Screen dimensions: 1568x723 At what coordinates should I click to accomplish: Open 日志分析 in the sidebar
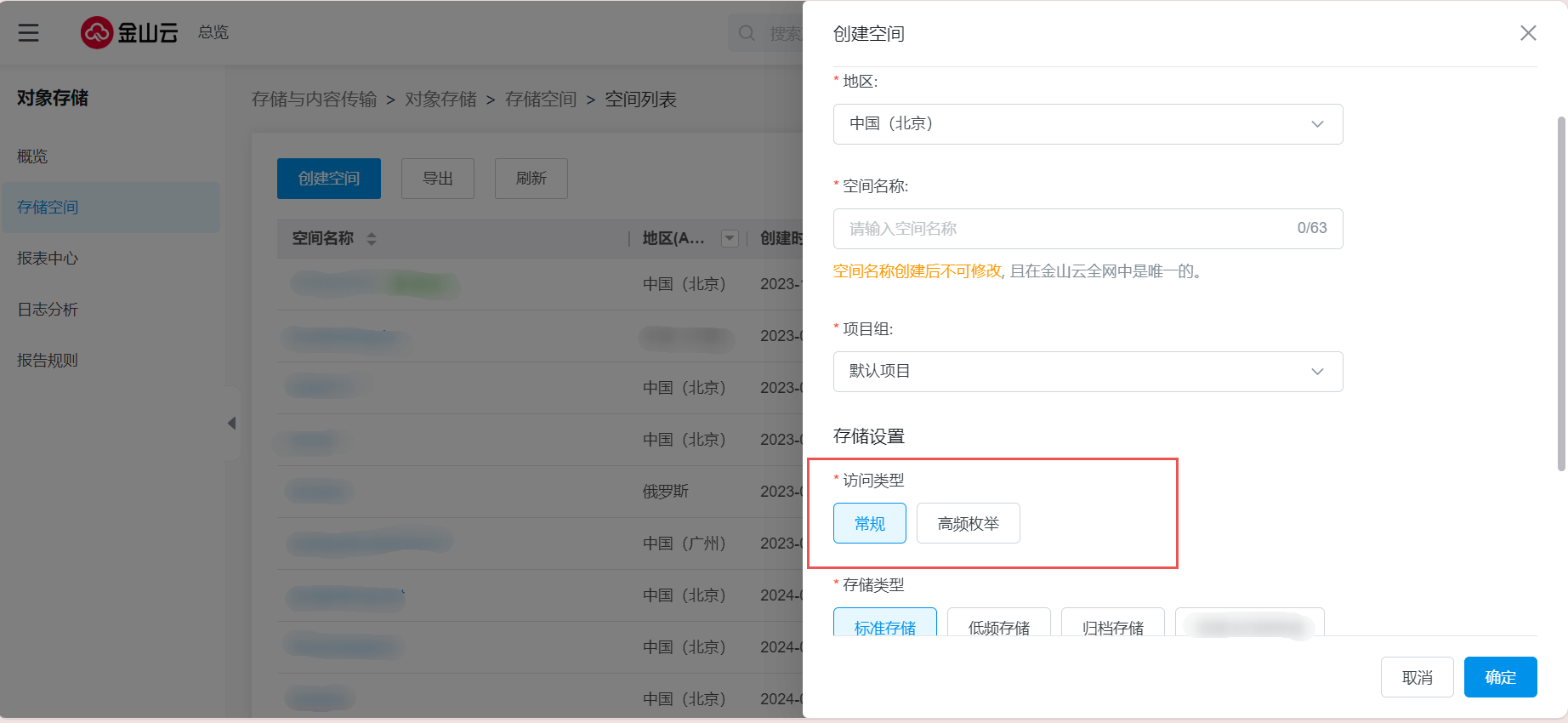48,310
